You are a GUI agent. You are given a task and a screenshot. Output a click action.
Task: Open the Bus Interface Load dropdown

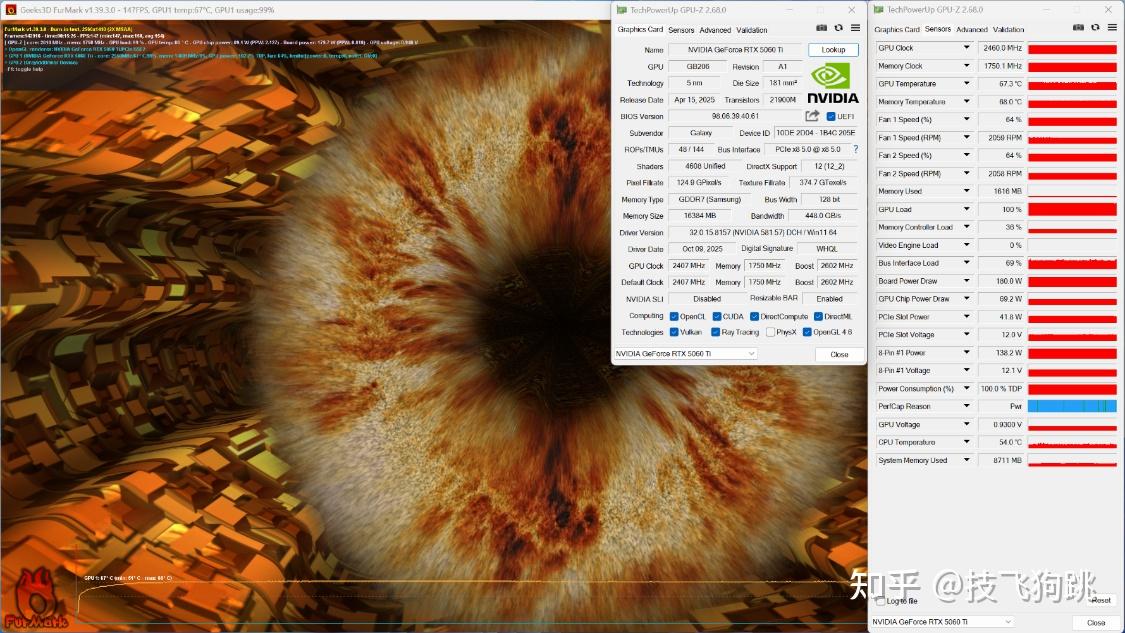point(966,263)
